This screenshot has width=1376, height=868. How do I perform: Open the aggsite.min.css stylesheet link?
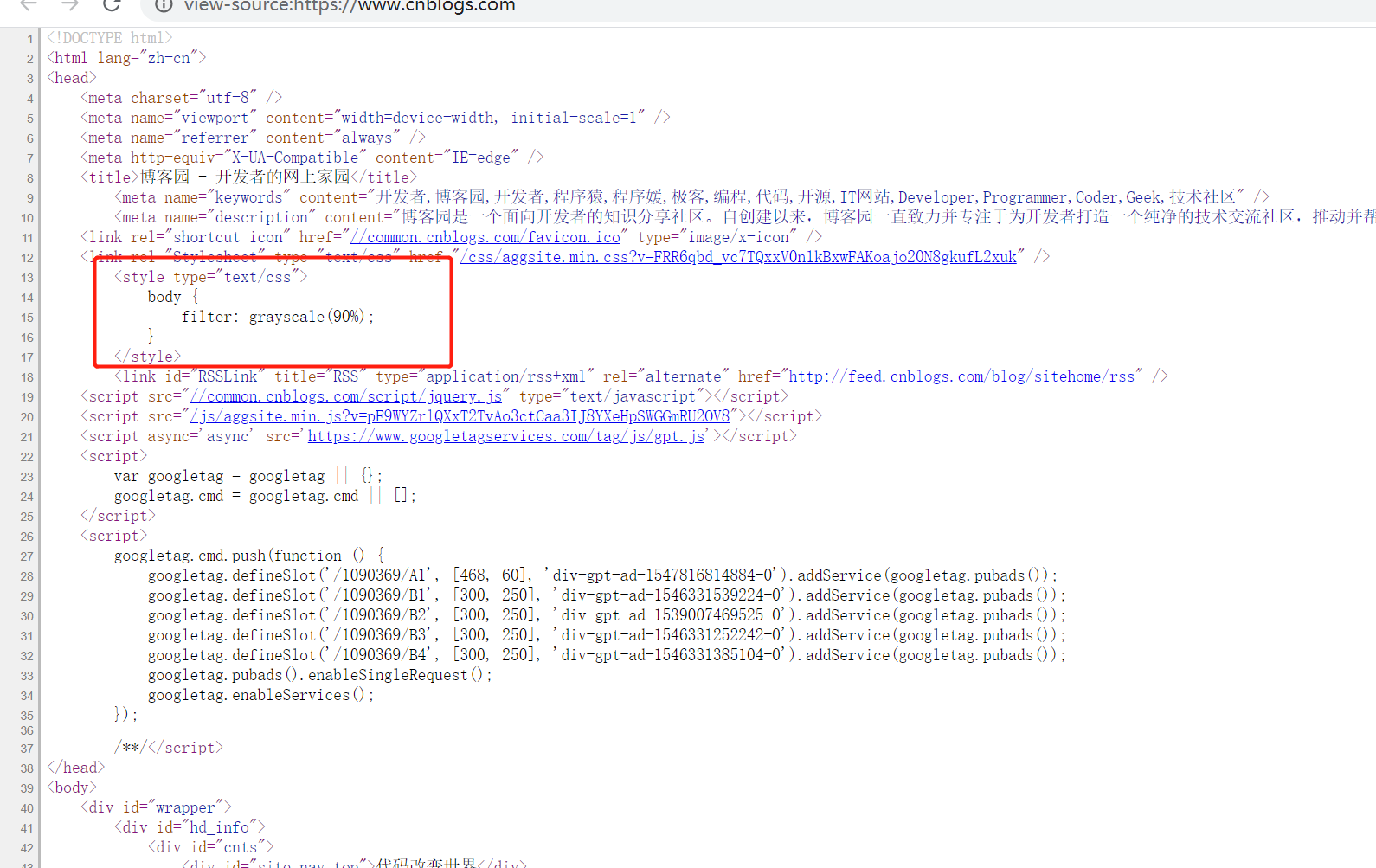[x=738, y=257]
